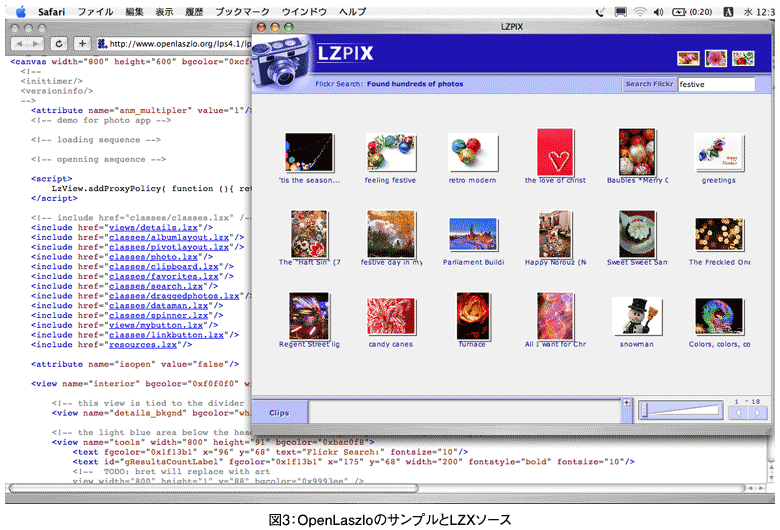780x530 pixels.
Task: Adjust the thumbnail size slider
Action: pyautogui.click(x=681, y=411)
